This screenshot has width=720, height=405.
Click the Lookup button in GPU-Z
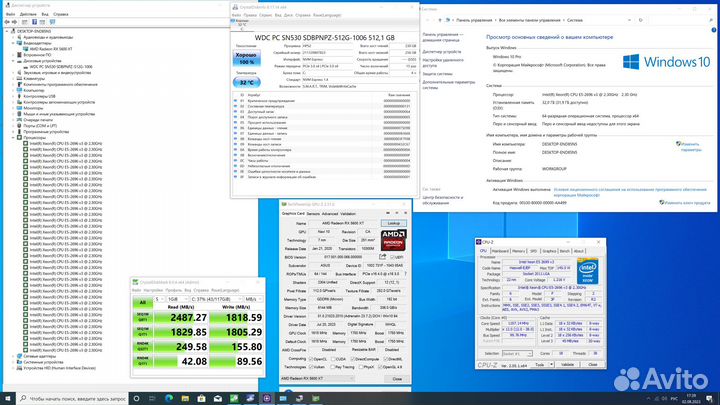pyautogui.click(x=394, y=223)
